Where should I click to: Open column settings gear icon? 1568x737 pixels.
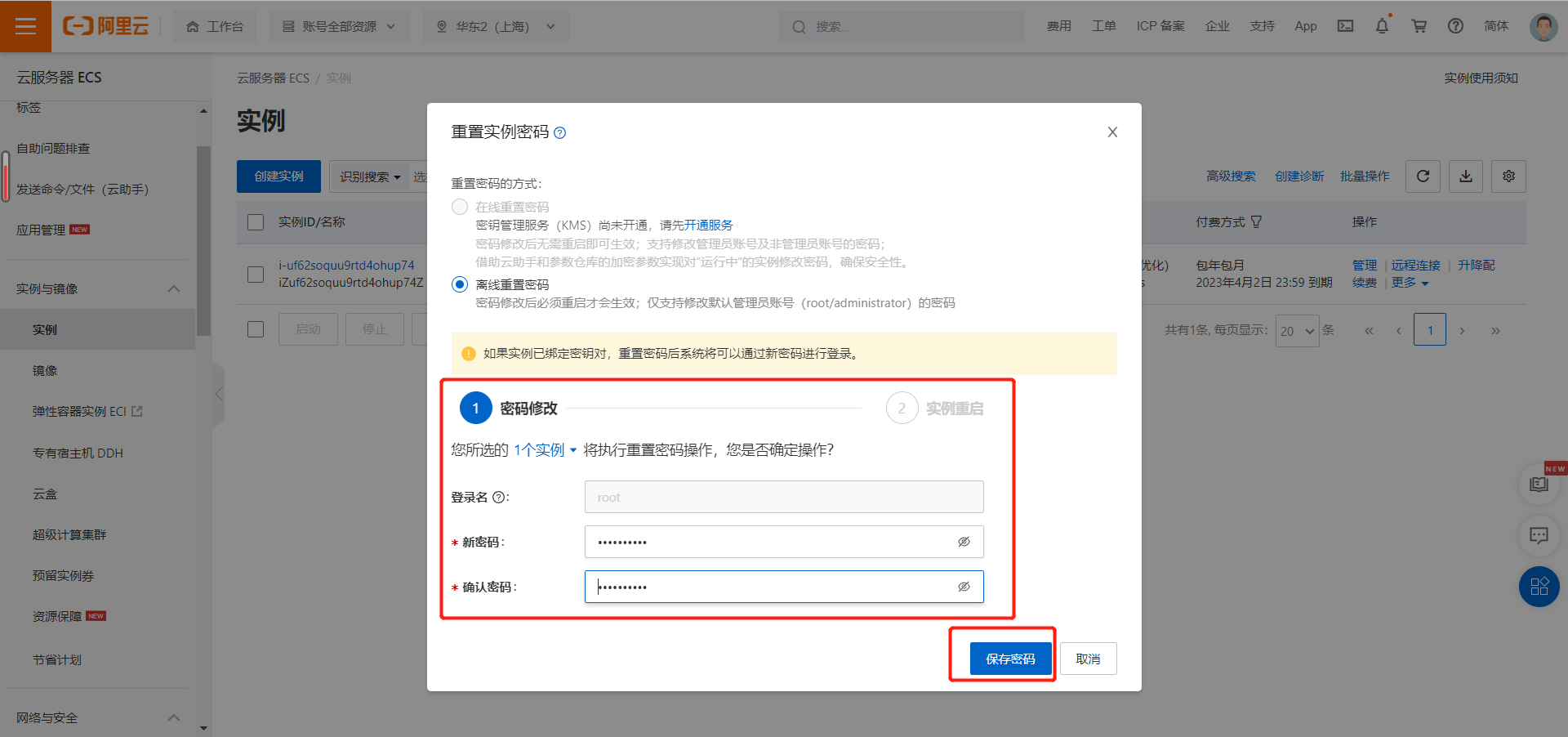click(1508, 176)
